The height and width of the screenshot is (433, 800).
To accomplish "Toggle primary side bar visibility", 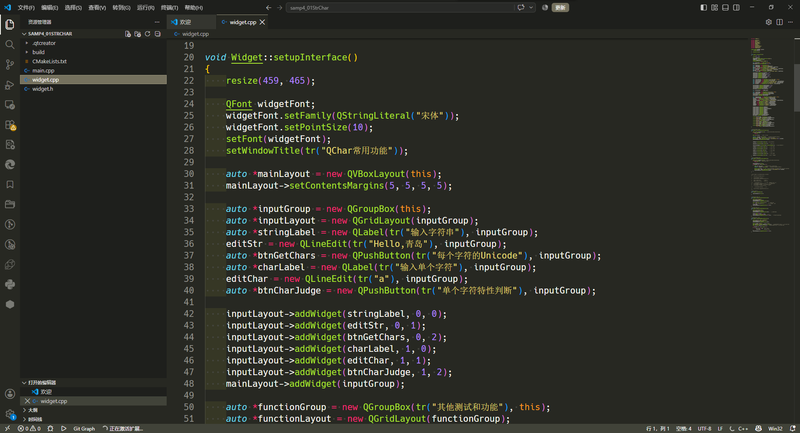I will 704,8.
